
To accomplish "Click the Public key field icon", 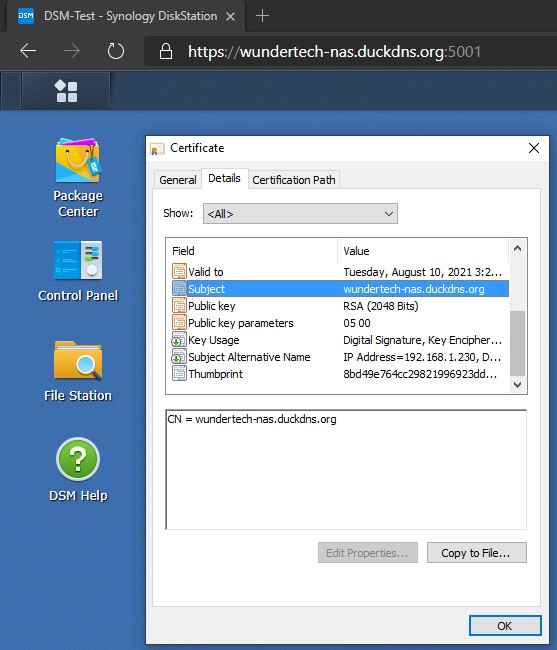I will coord(179,306).
